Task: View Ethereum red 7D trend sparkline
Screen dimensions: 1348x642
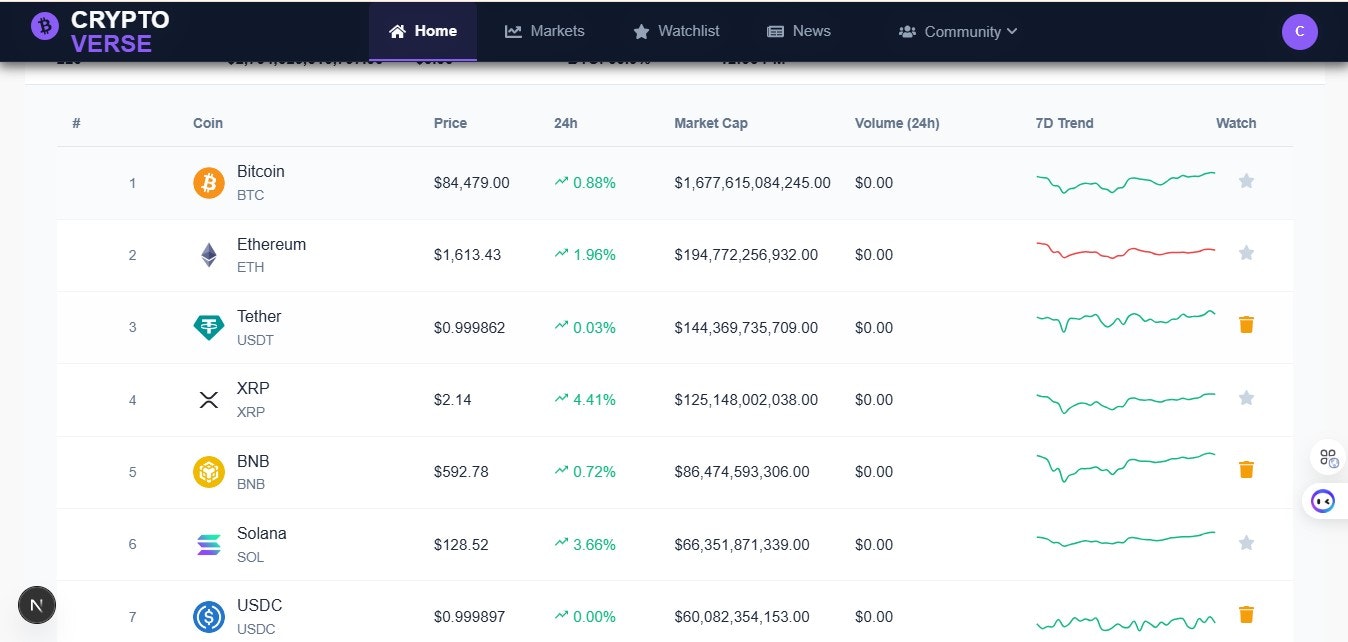Action: click(x=1126, y=250)
